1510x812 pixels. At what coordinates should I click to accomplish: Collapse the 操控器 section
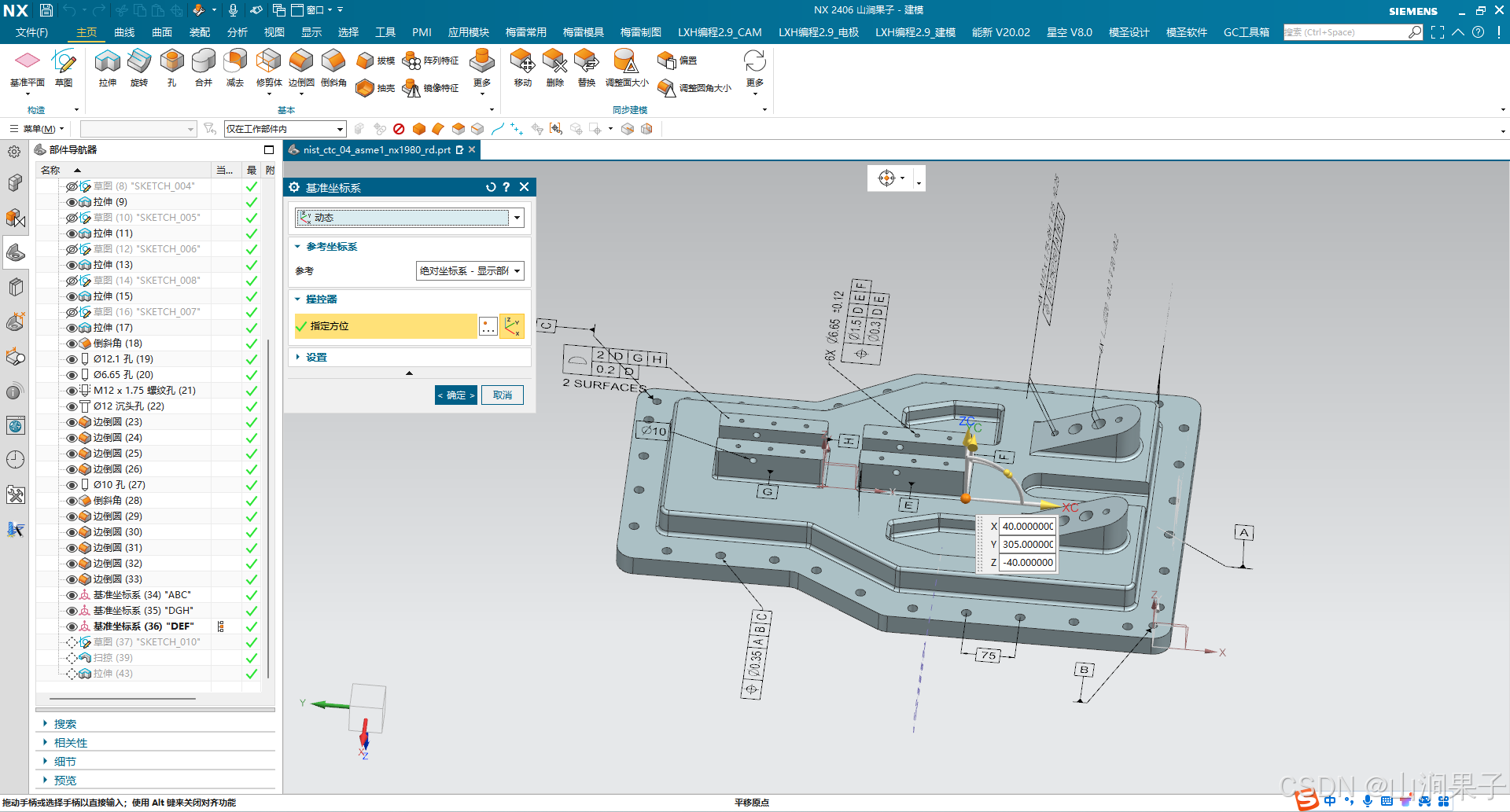point(298,299)
